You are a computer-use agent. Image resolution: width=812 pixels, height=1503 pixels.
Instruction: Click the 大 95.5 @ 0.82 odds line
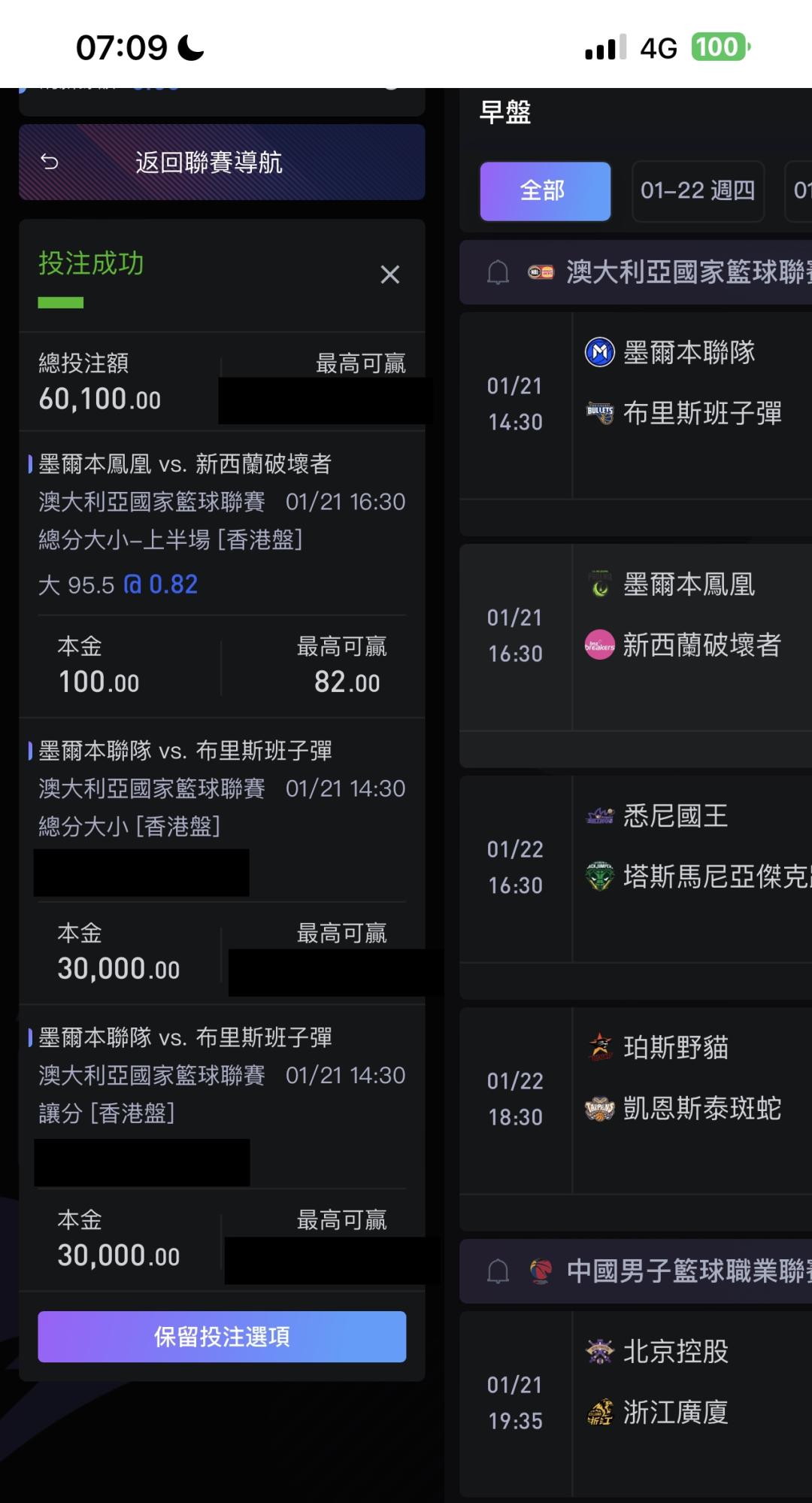(x=118, y=584)
